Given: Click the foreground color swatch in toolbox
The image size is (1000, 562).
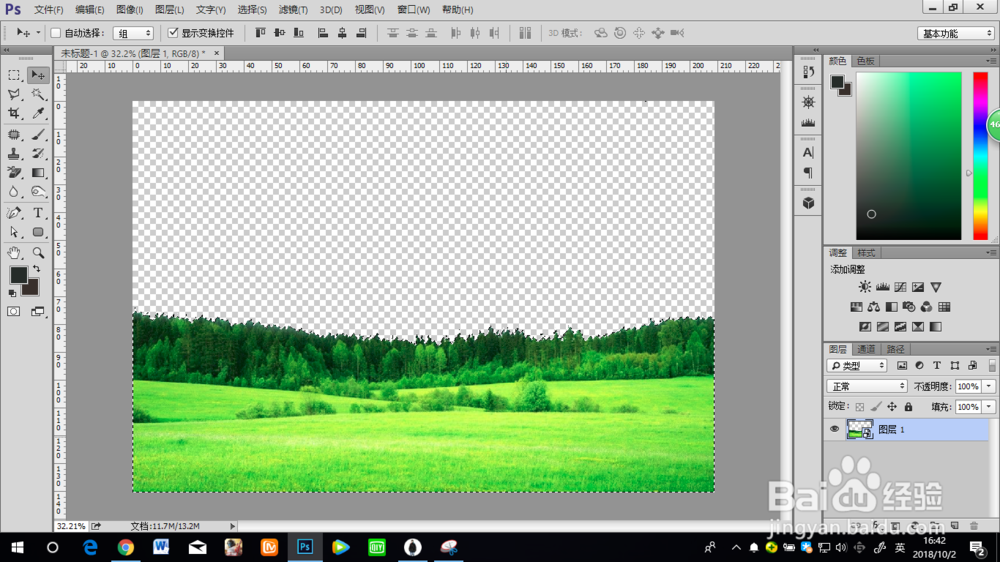Looking at the screenshot, I should pos(18,274).
